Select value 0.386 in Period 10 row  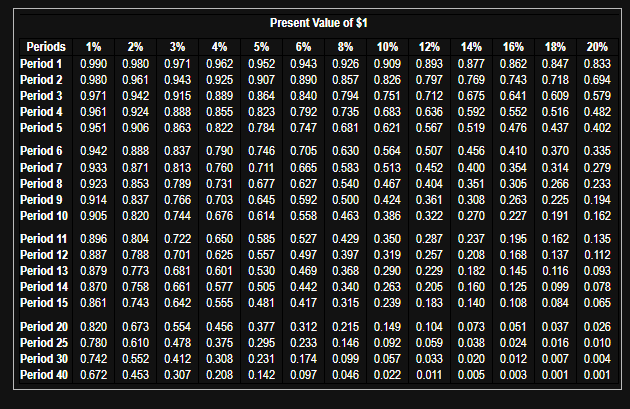point(387,216)
